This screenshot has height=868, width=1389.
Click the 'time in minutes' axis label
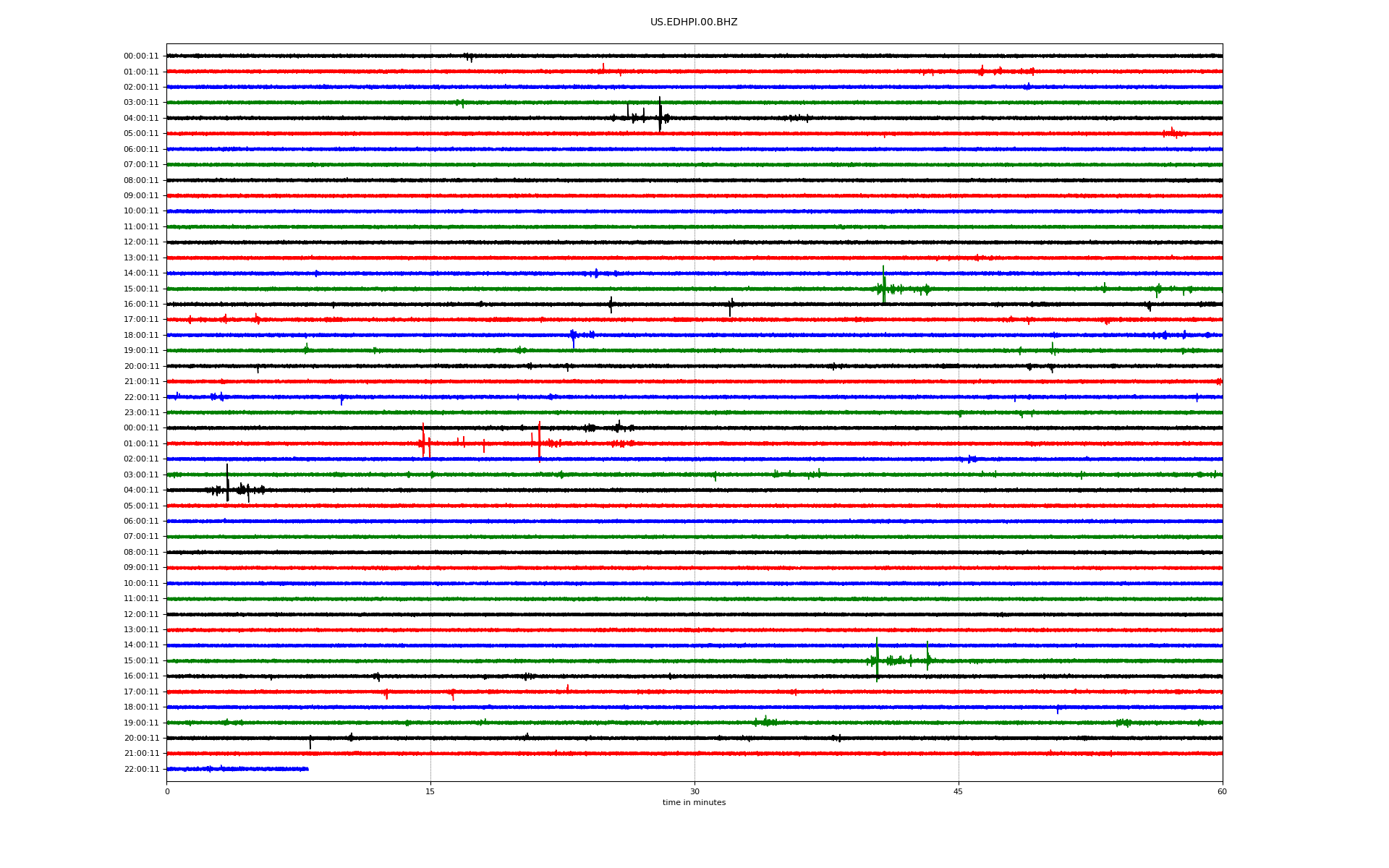[693, 802]
